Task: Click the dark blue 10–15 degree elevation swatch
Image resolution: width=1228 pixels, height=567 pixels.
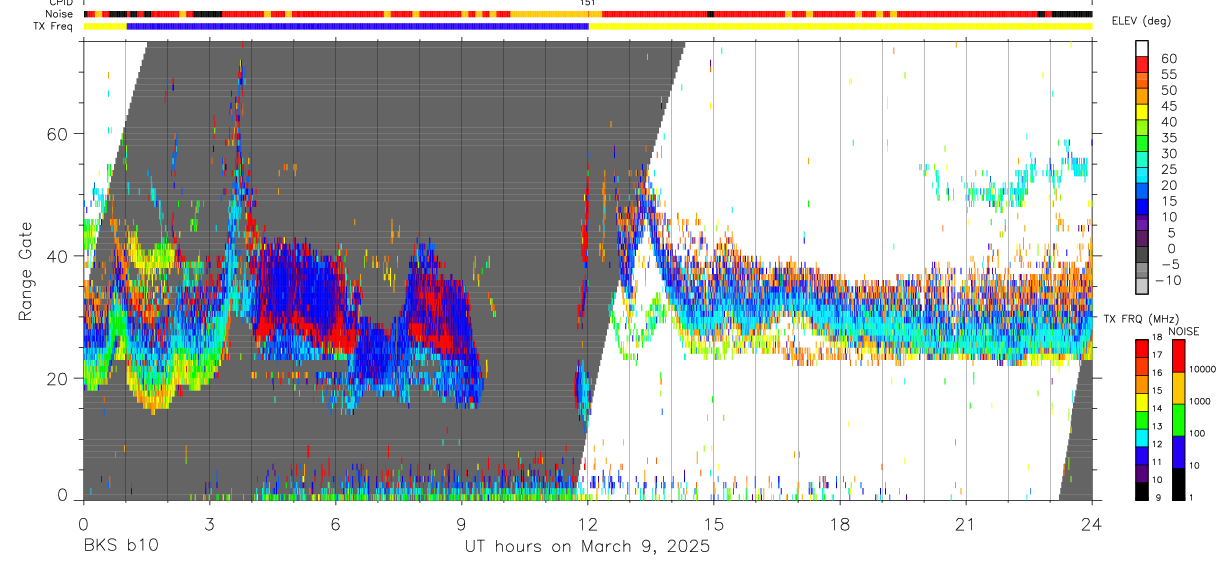Action: (x=1142, y=208)
